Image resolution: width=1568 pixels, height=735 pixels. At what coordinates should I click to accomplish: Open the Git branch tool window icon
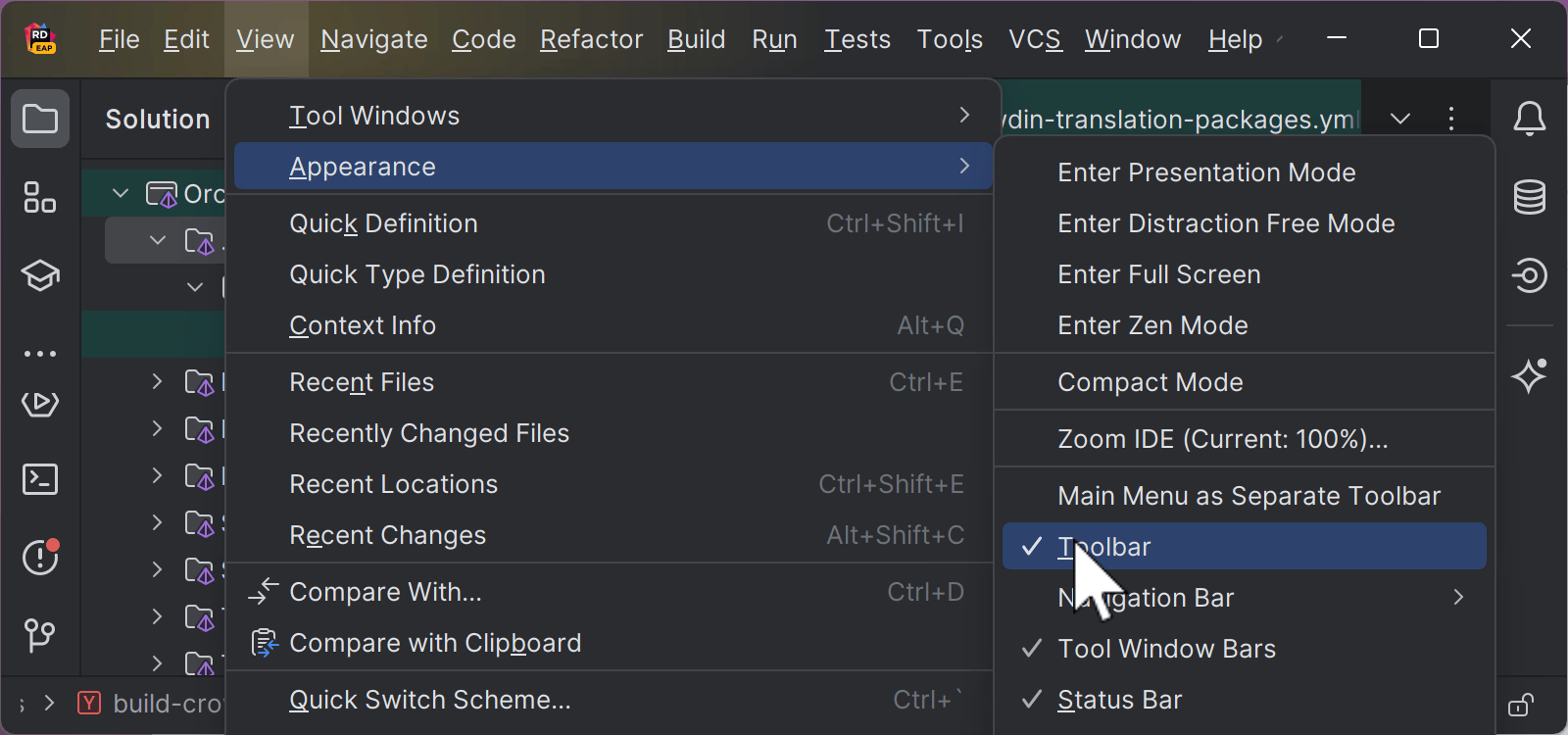[x=40, y=635]
